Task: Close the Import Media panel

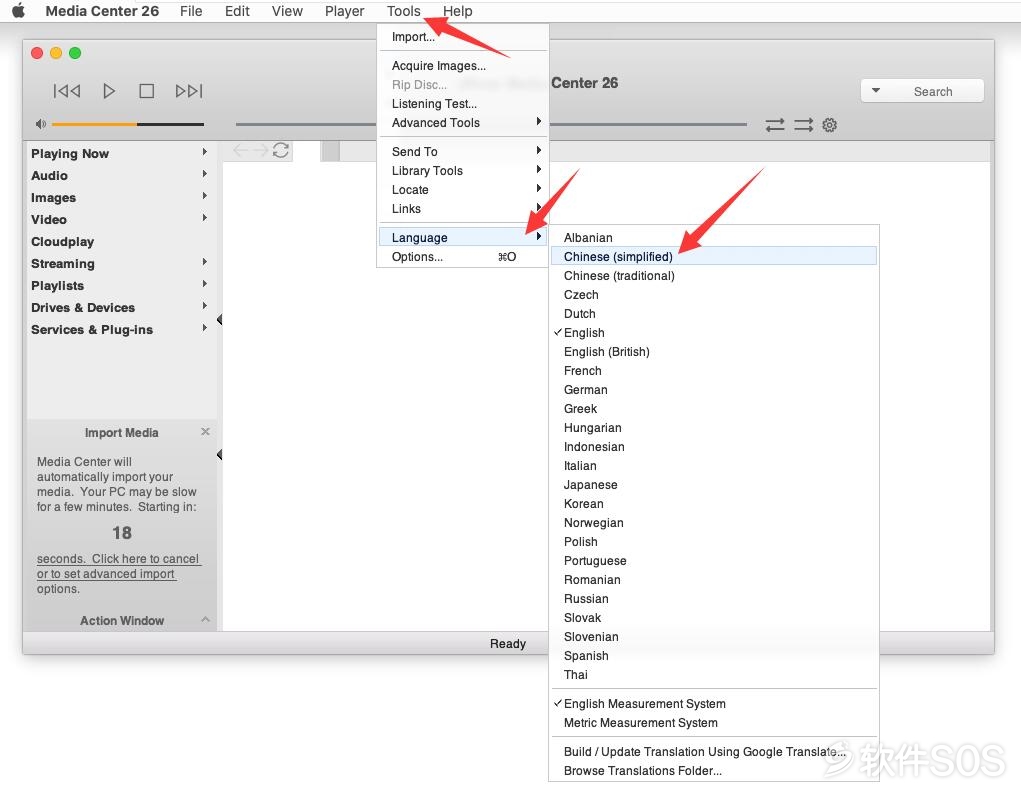Action: point(205,432)
